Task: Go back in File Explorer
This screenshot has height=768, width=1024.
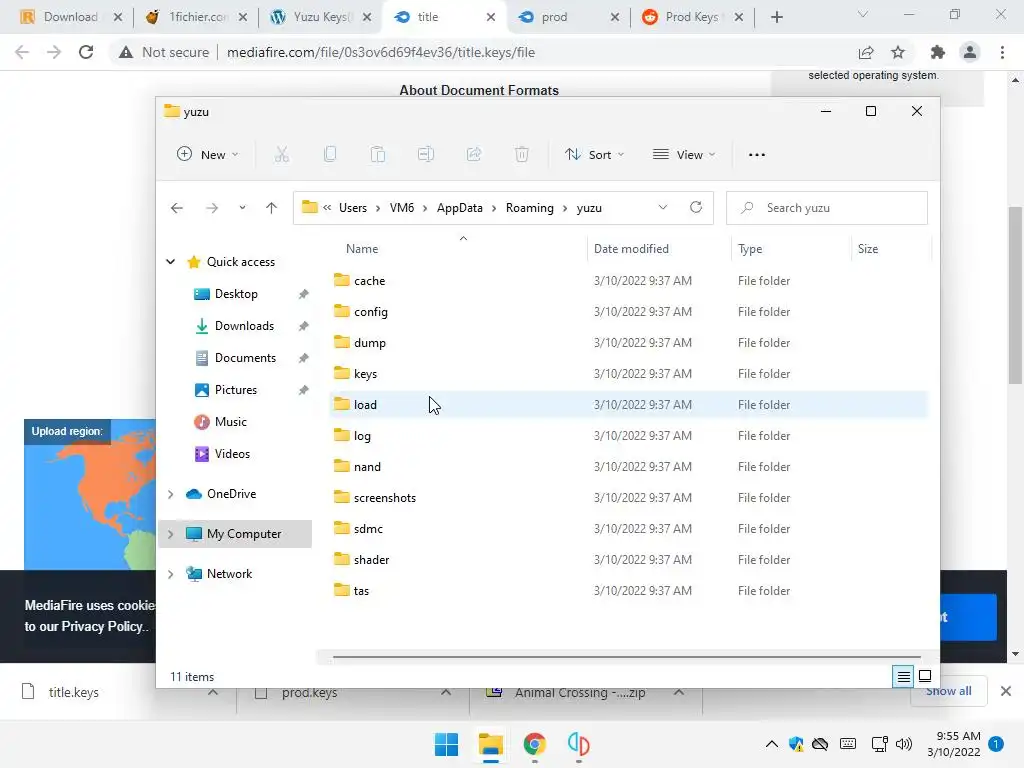Action: click(x=177, y=208)
